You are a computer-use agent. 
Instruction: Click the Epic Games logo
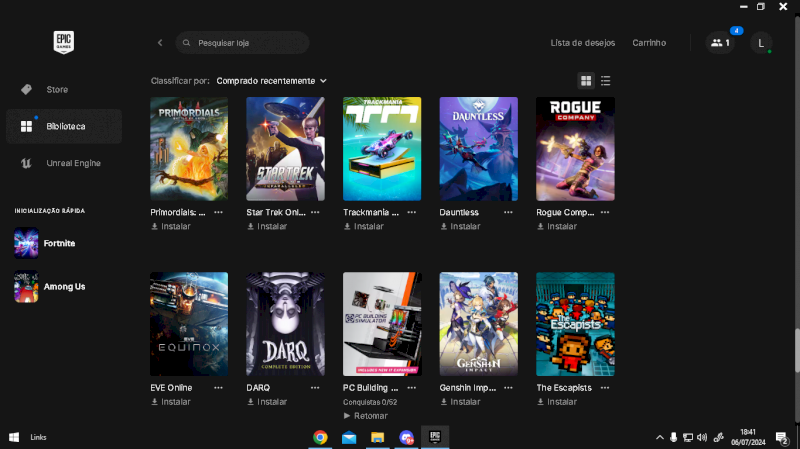pyautogui.click(x=64, y=42)
